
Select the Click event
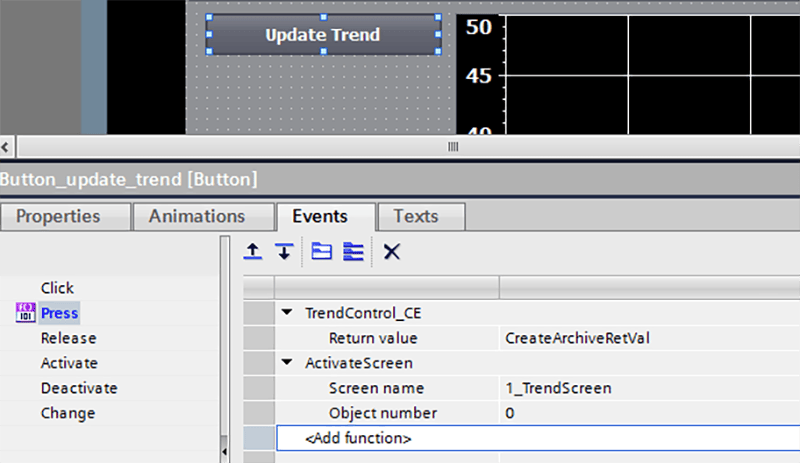57,288
